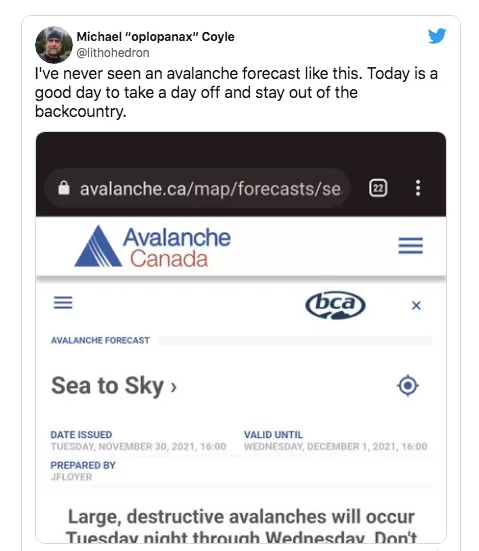Close the forecast panel with the X

[x=416, y=305]
